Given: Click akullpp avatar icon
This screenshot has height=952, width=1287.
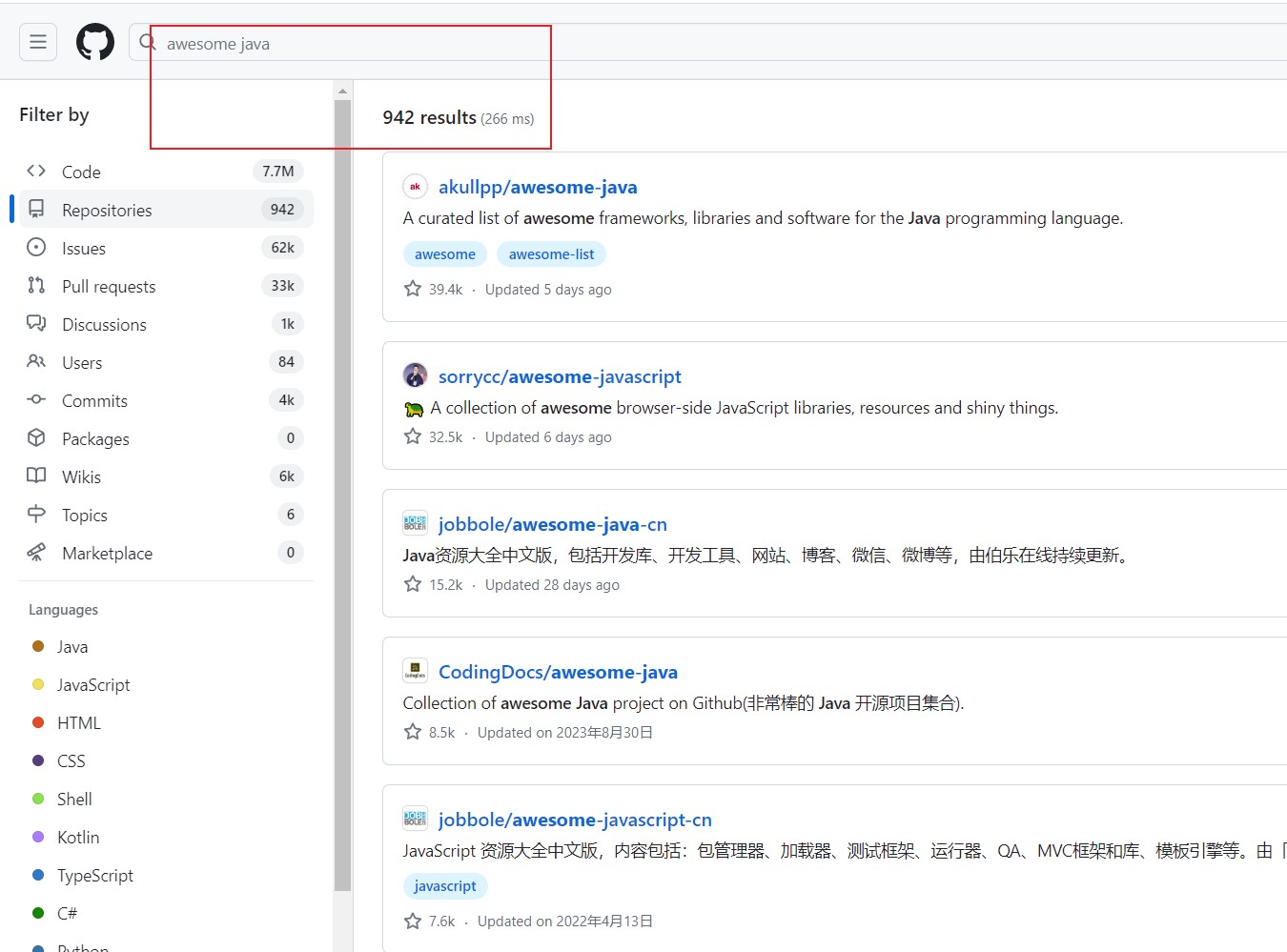Looking at the screenshot, I should 415,187.
